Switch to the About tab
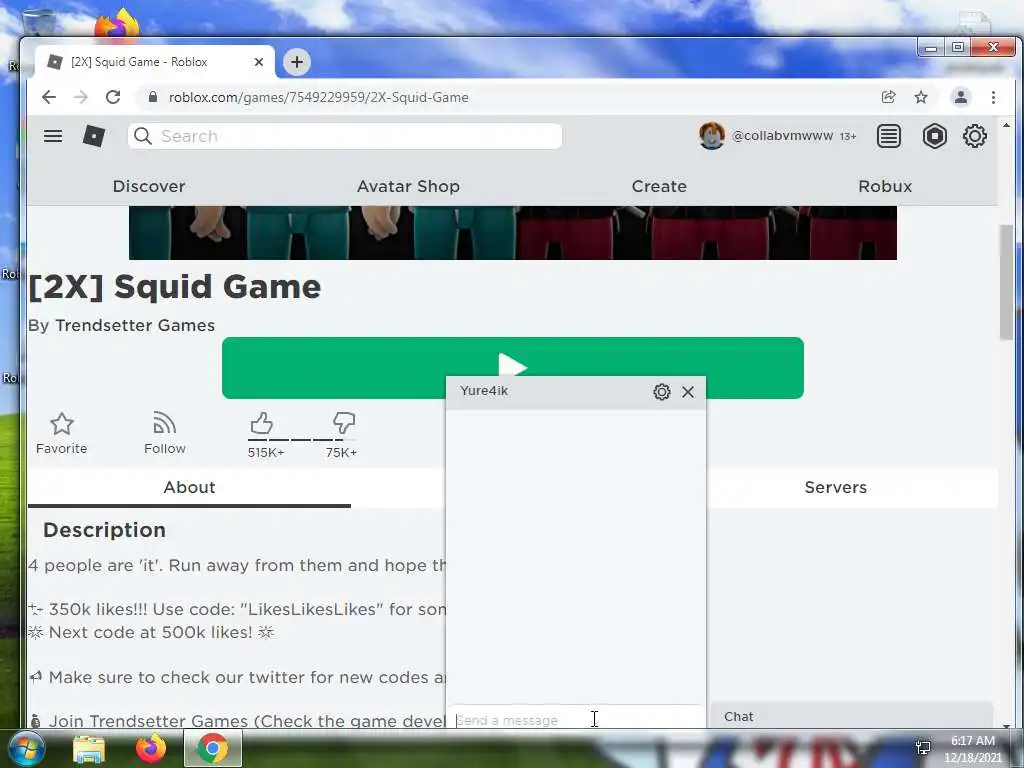Image resolution: width=1024 pixels, height=768 pixels. click(x=189, y=487)
